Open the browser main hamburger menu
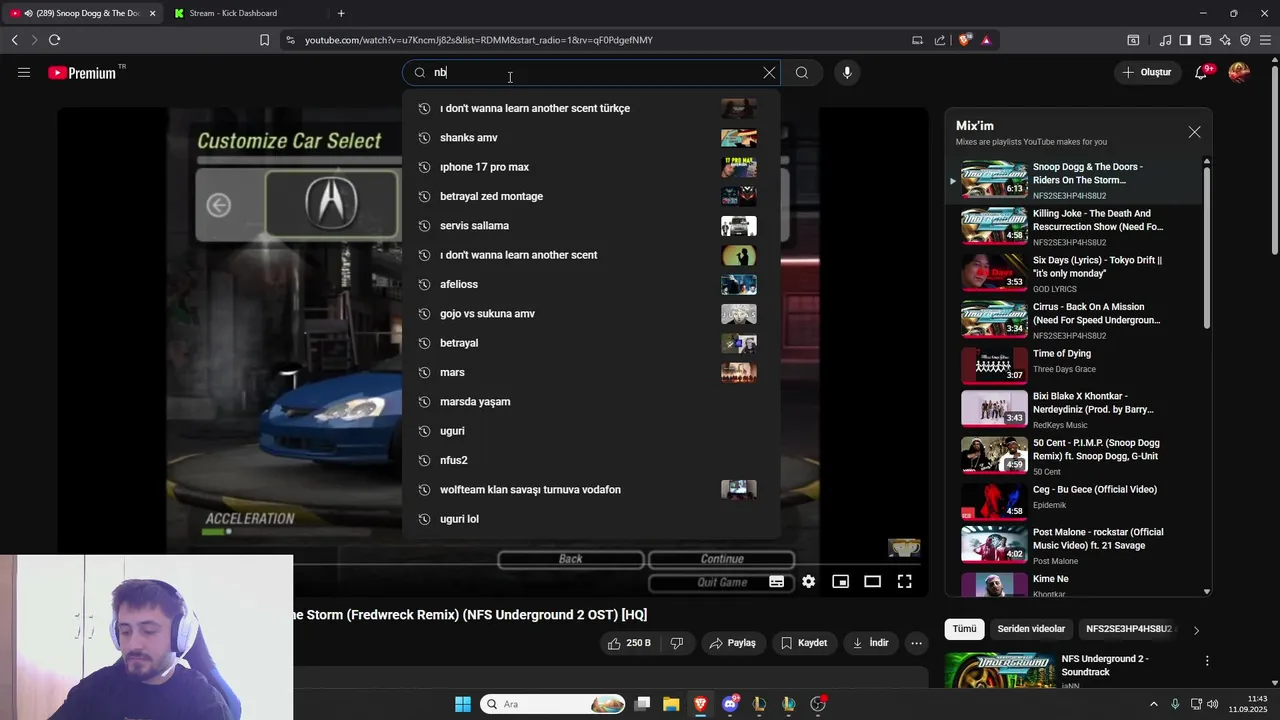This screenshot has height=720, width=1280. pyautogui.click(x=1266, y=40)
